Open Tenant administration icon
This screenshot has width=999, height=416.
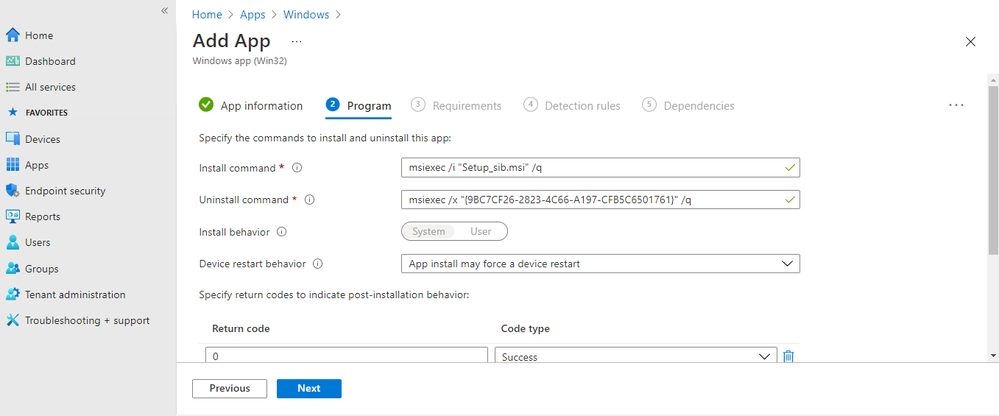[x=13, y=295]
